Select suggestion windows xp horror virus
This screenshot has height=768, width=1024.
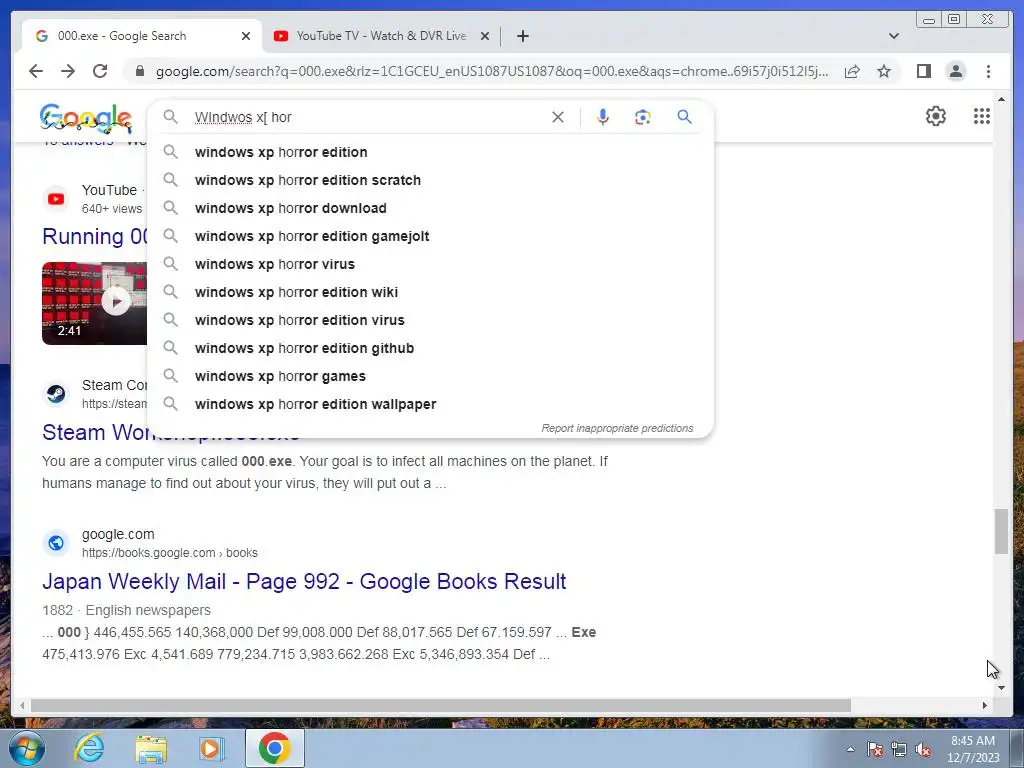(430, 264)
